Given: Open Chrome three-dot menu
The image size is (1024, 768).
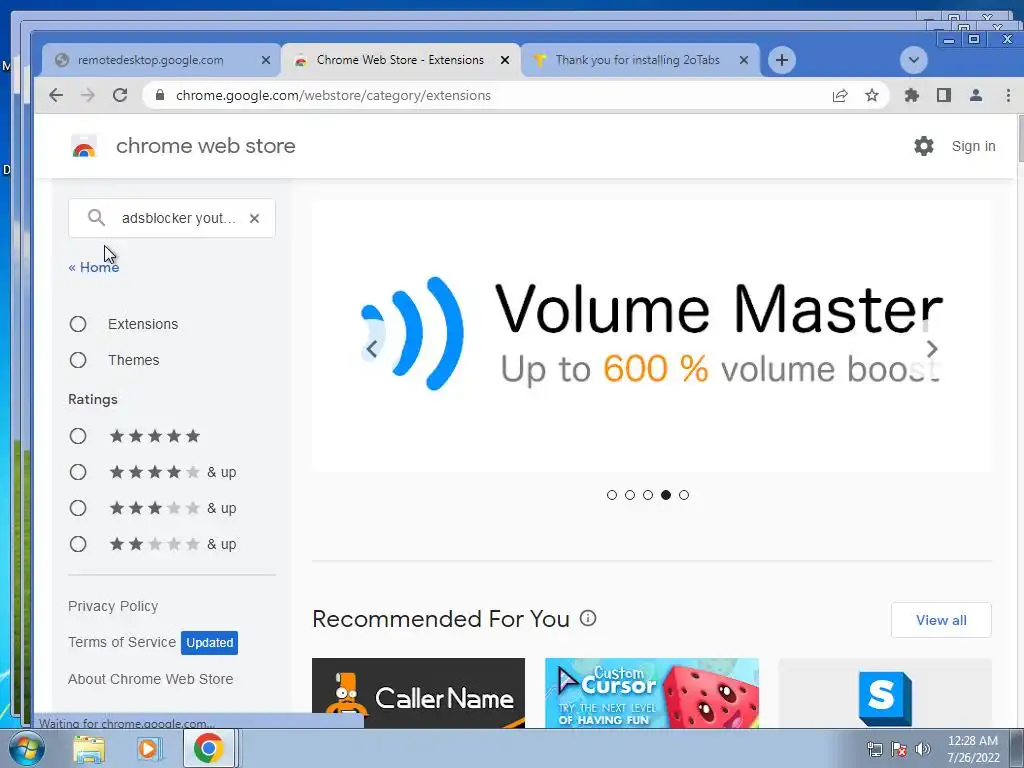Looking at the screenshot, I should pyautogui.click(x=1008, y=95).
